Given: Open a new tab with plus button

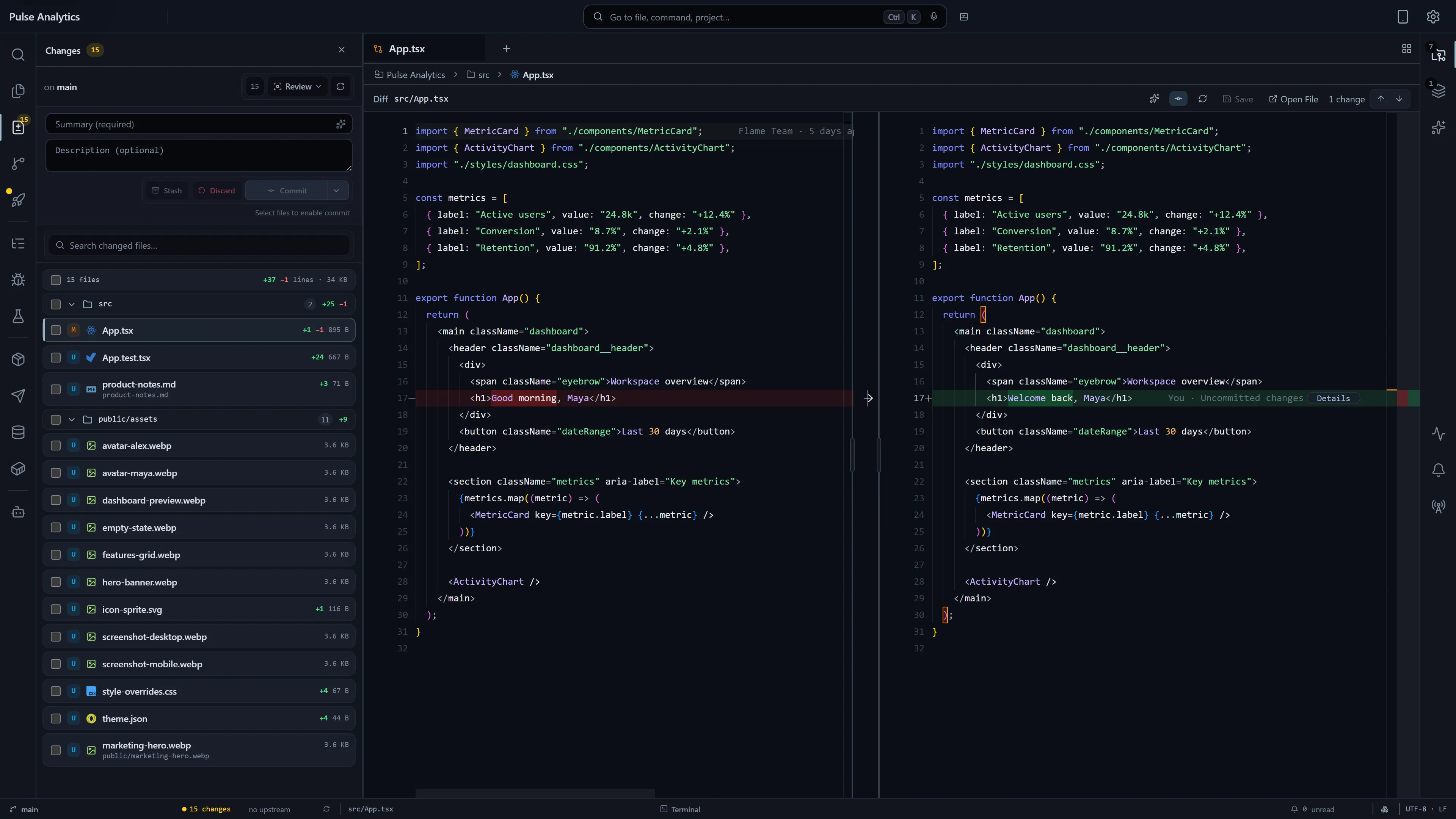Looking at the screenshot, I should 507,49.
